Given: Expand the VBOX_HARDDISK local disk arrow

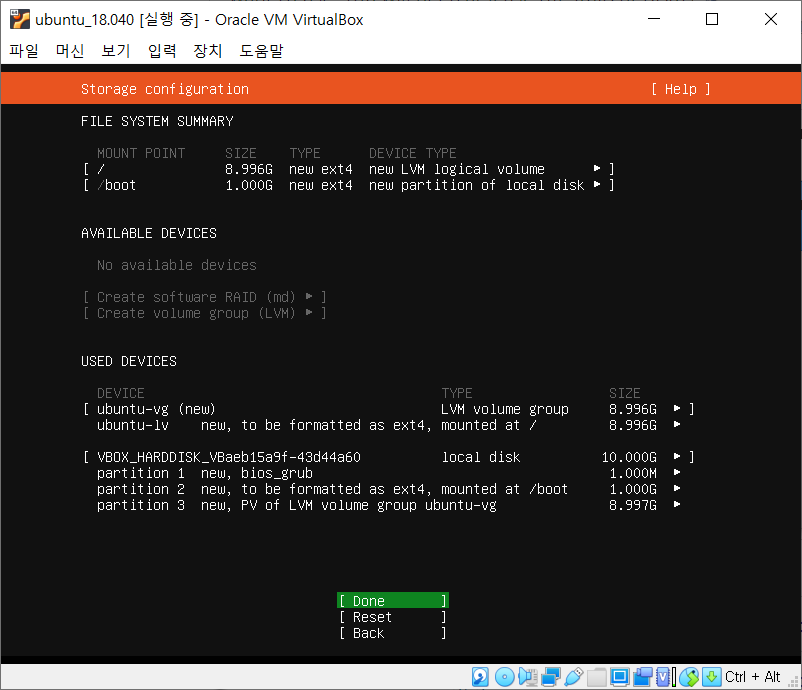Looking at the screenshot, I should coord(677,457).
